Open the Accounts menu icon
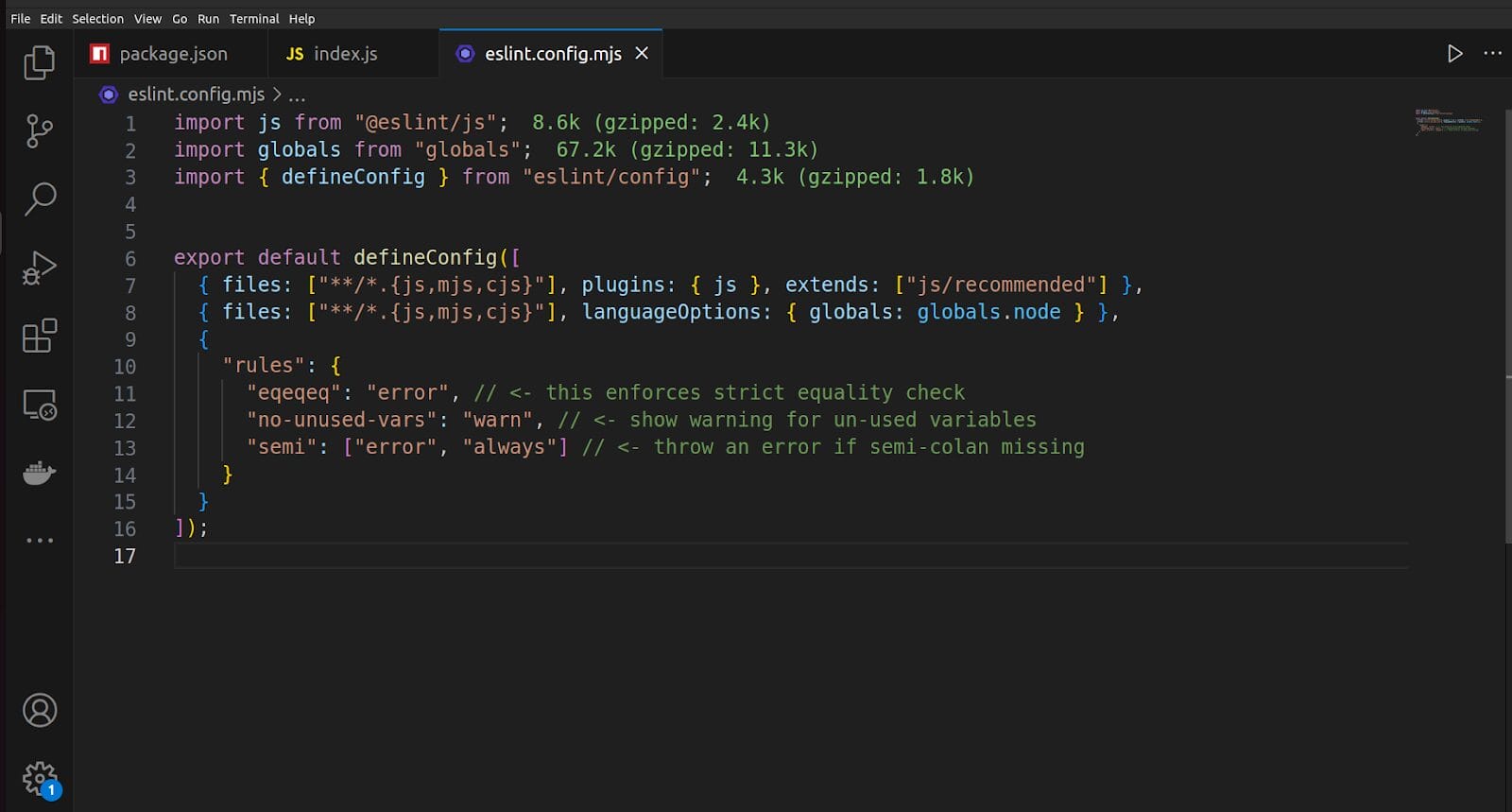The height and width of the screenshot is (812, 1512). point(39,710)
